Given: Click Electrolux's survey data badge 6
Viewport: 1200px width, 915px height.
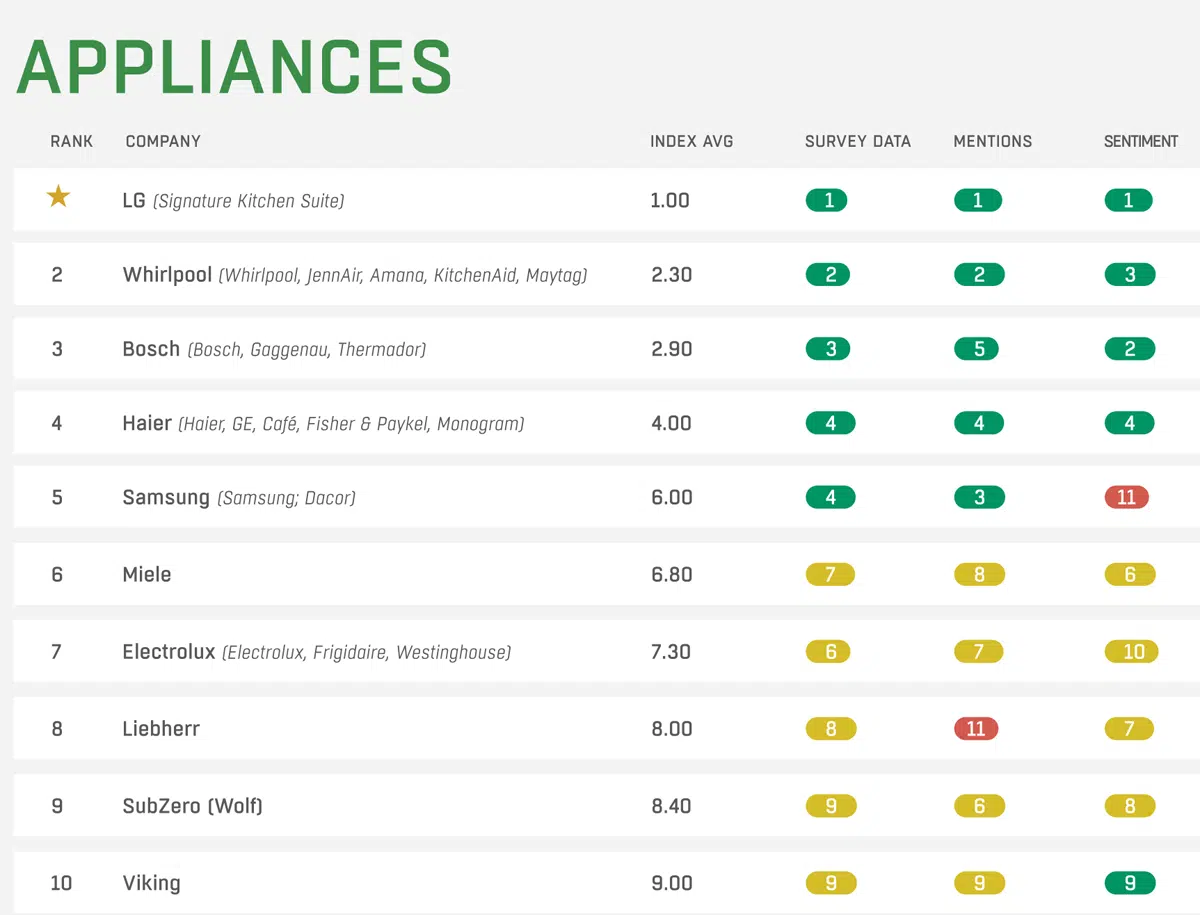Looking at the screenshot, I should [829, 652].
